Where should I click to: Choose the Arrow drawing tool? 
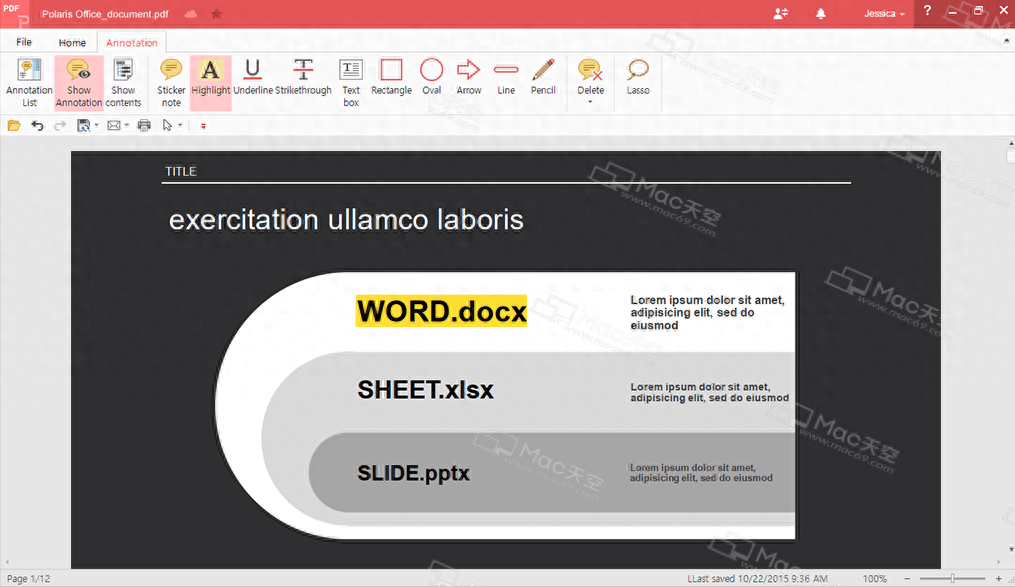[x=468, y=81]
